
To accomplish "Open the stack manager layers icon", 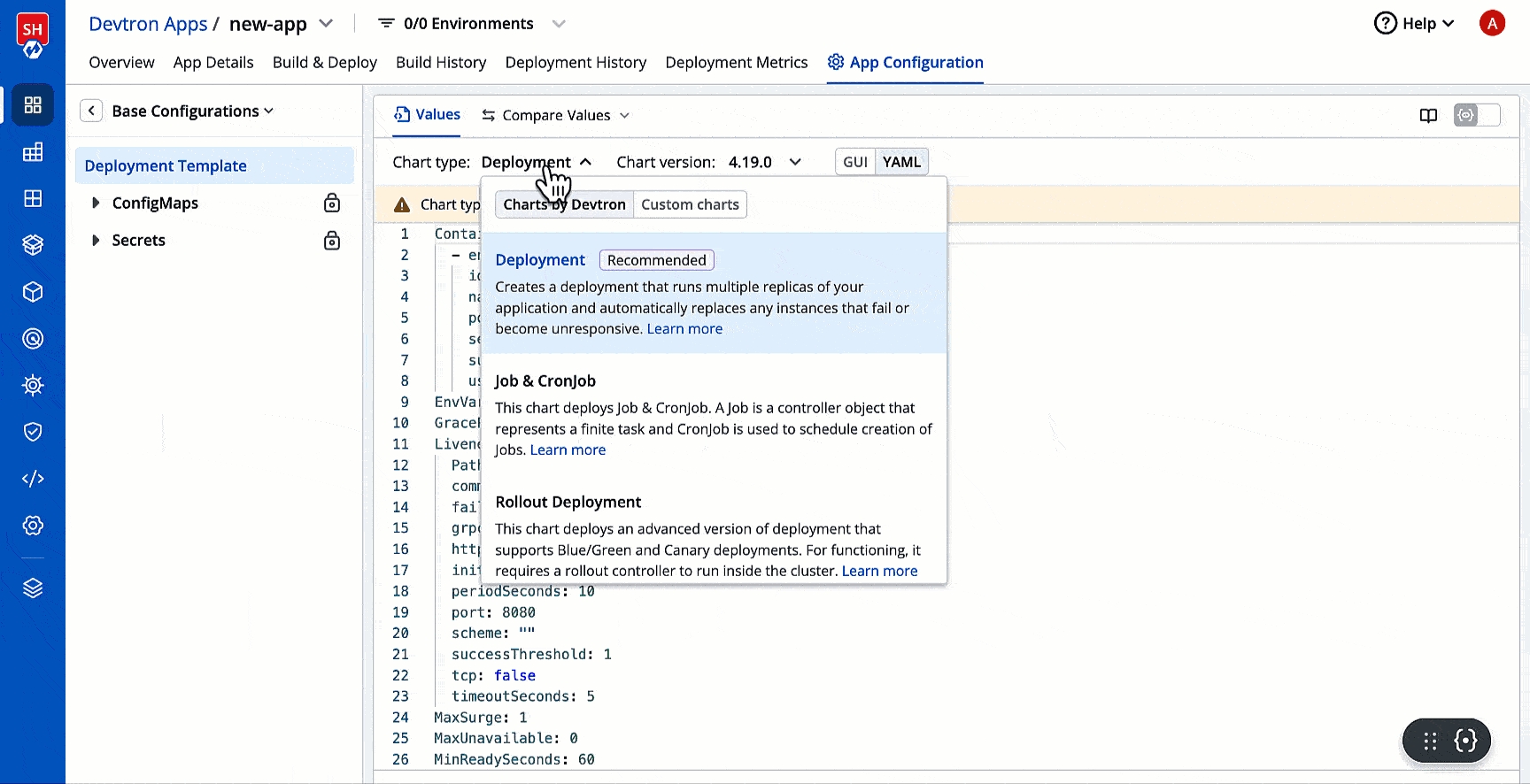I will [33, 588].
